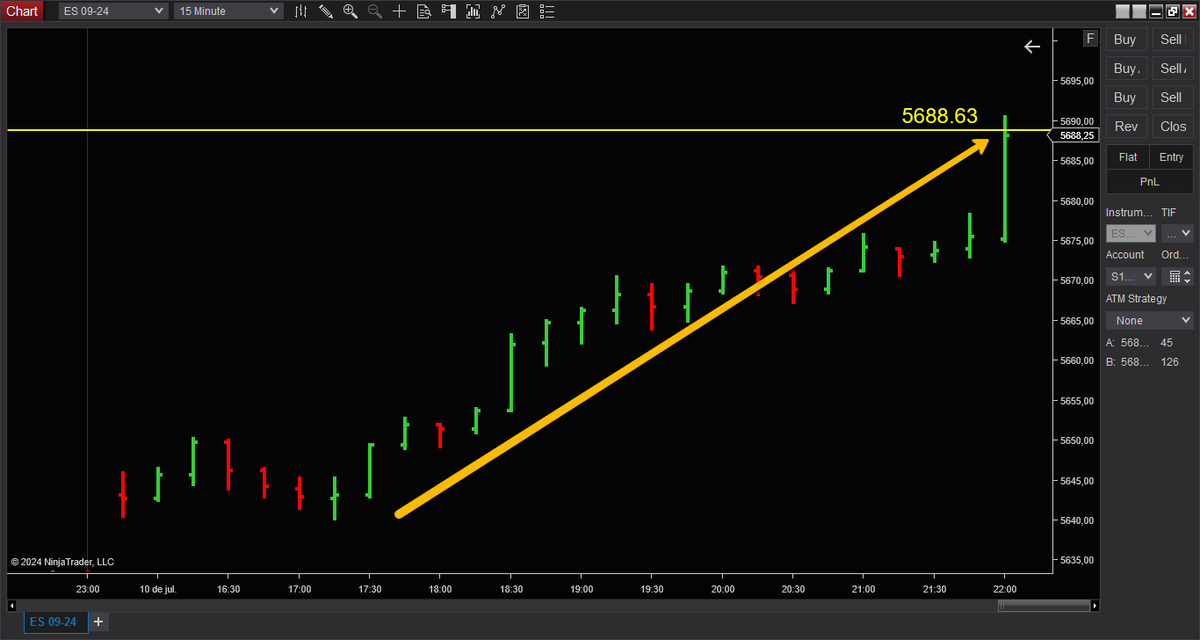Click the zoom out magnifier icon

click(x=374, y=11)
